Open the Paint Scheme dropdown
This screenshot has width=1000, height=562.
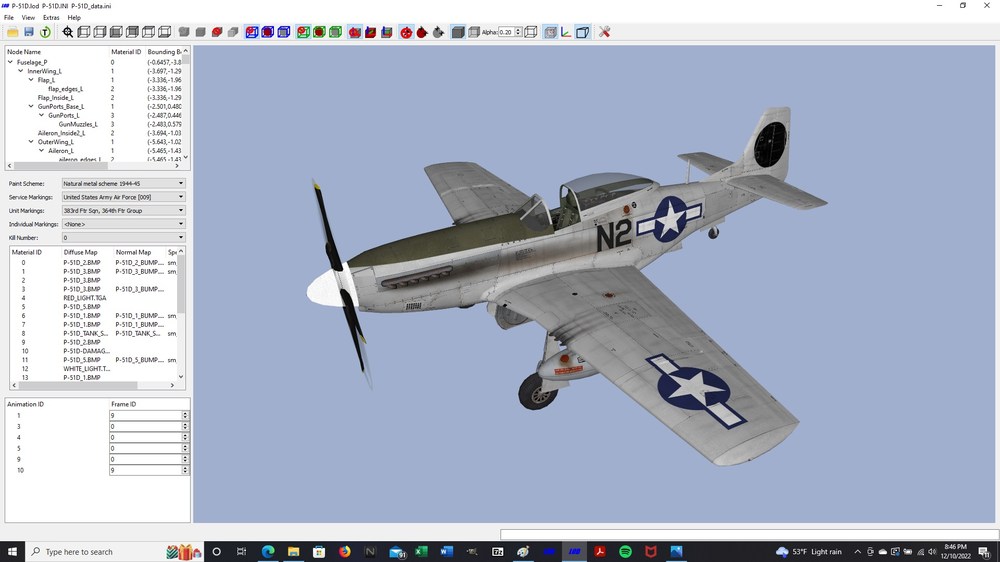point(124,184)
